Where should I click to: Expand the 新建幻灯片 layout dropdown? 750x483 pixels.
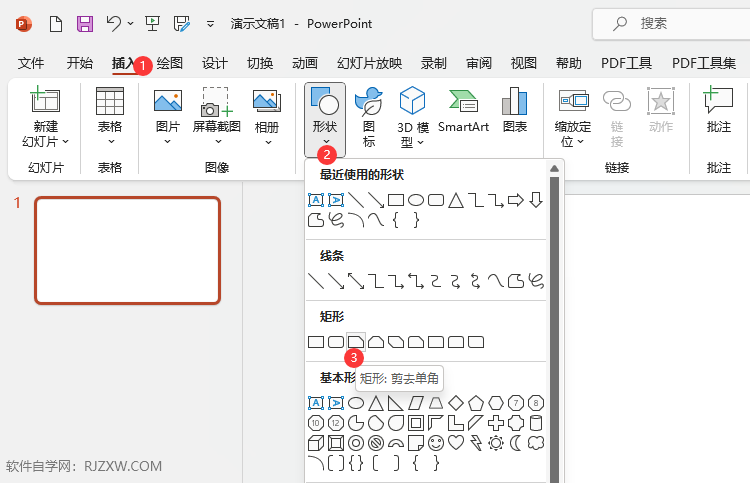pos(66,142)
